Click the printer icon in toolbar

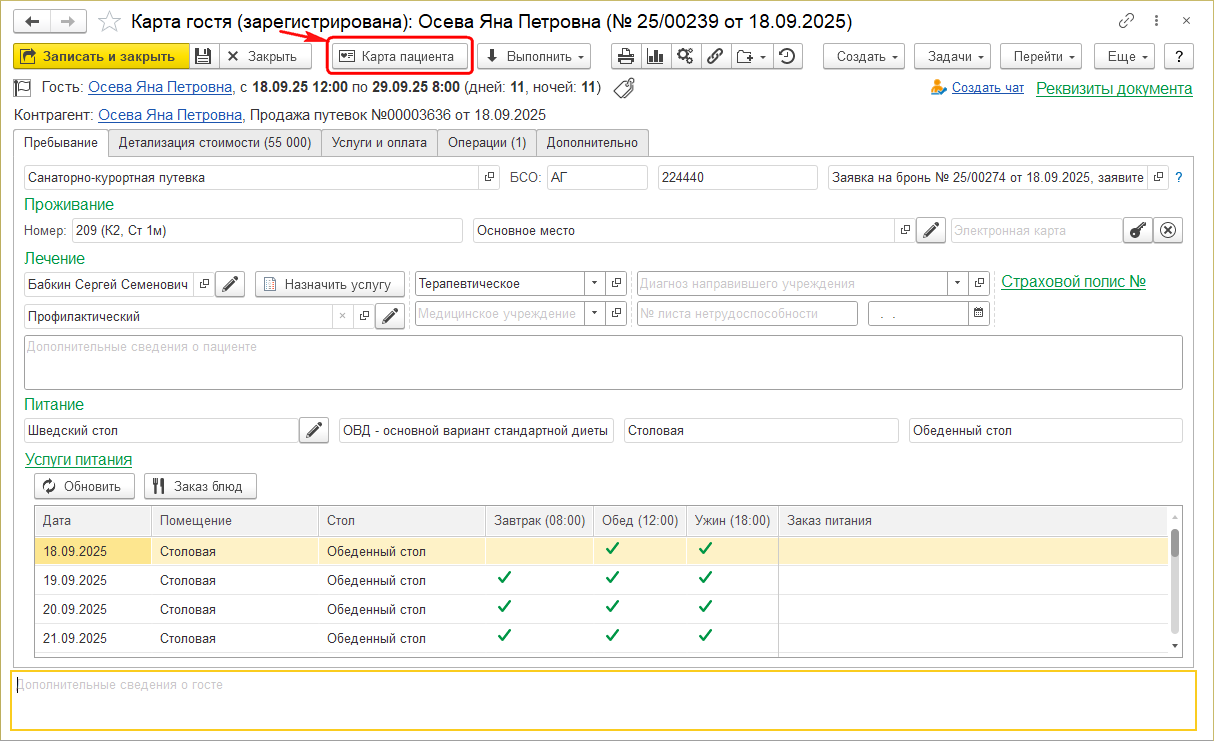(626, 57)
